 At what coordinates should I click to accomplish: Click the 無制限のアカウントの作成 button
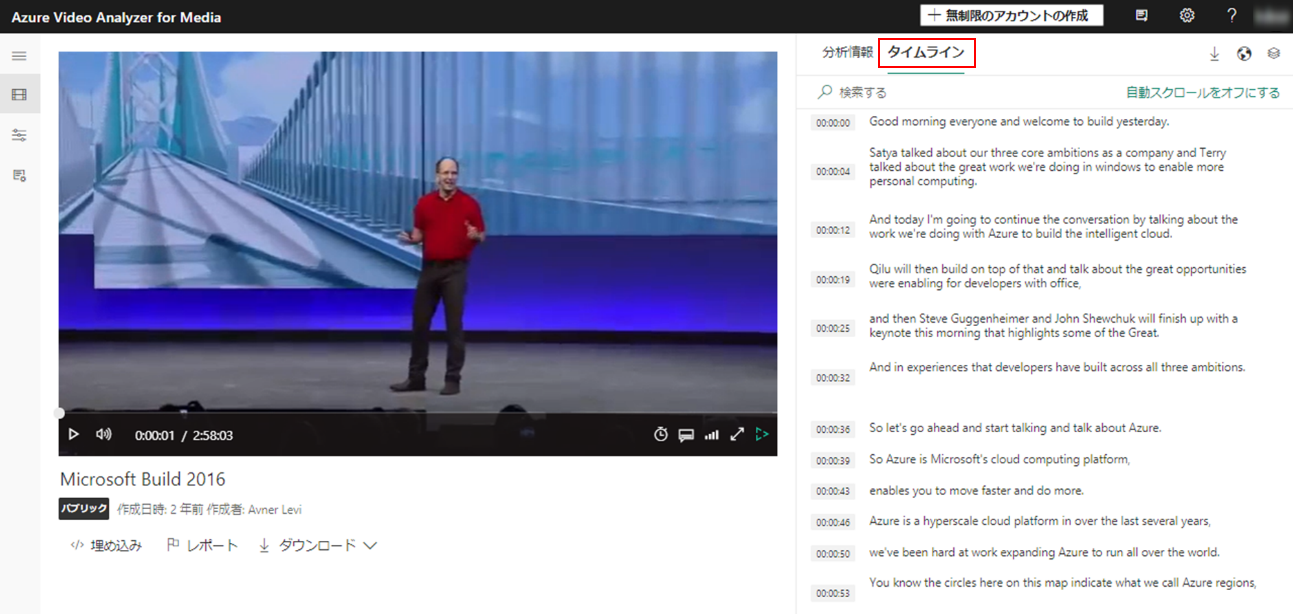tap(1011, 16)
